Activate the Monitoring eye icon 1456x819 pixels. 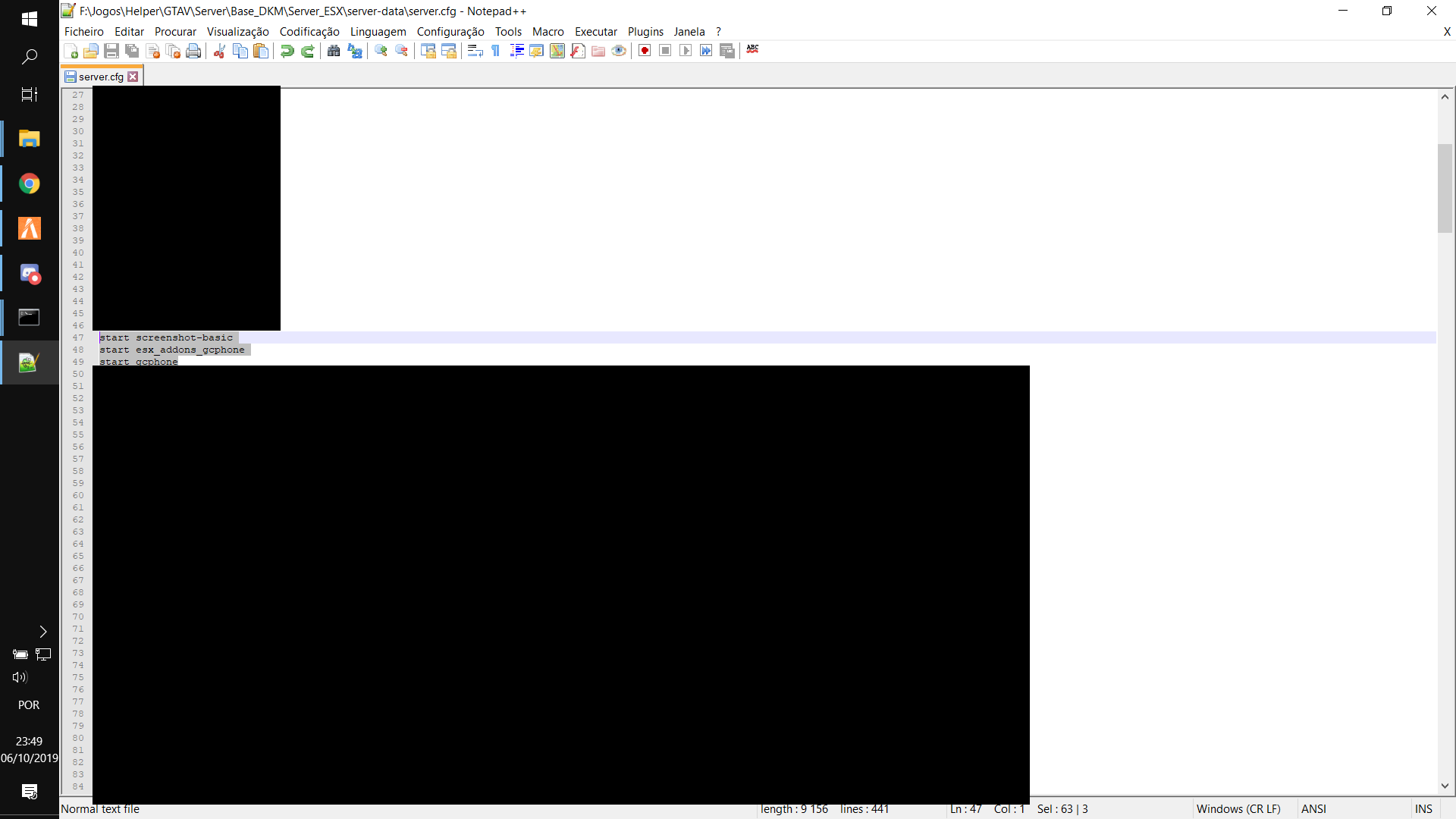click(x=619, y=50)
